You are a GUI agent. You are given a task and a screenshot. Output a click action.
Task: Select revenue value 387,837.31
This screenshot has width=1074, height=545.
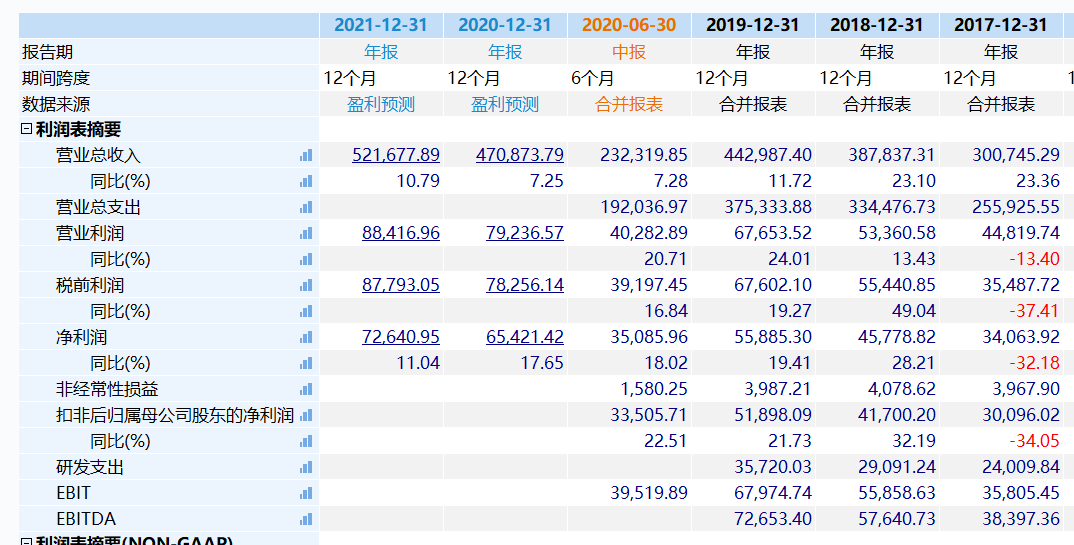892,155
